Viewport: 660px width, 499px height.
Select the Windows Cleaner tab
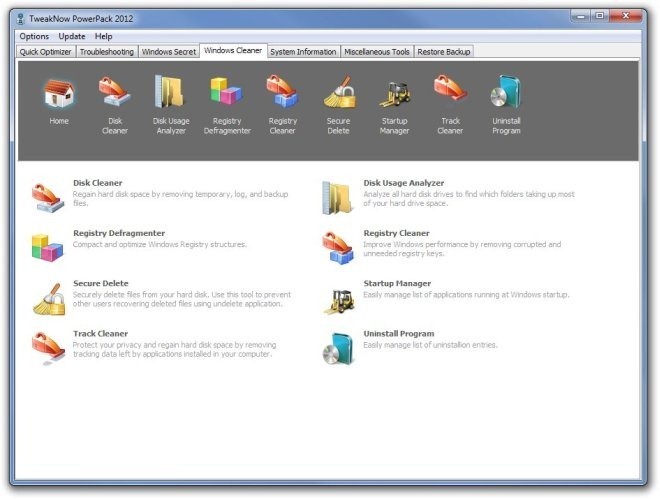[233, 51]
